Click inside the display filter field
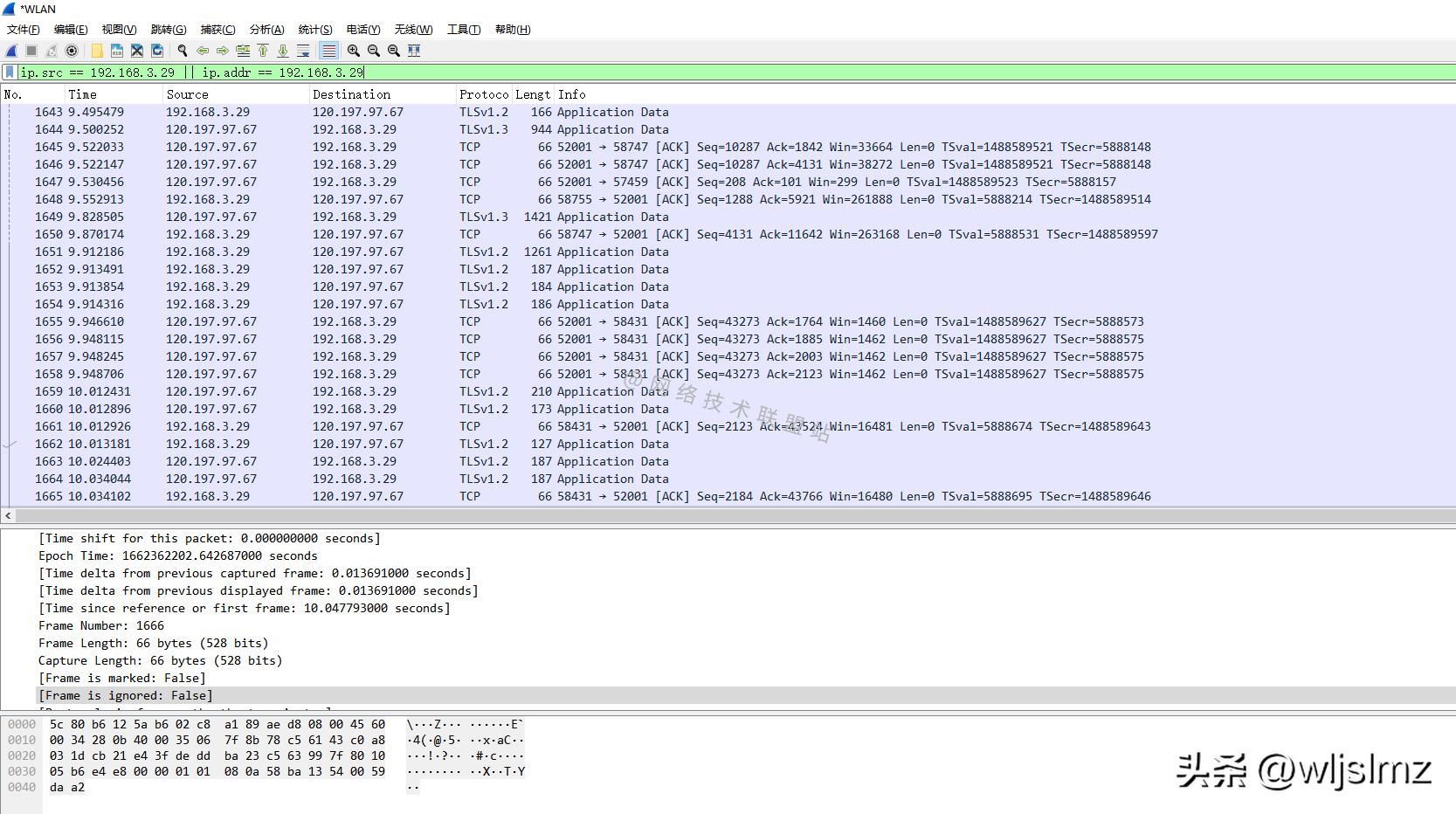The image size is (1456, 814). (699, 72)
